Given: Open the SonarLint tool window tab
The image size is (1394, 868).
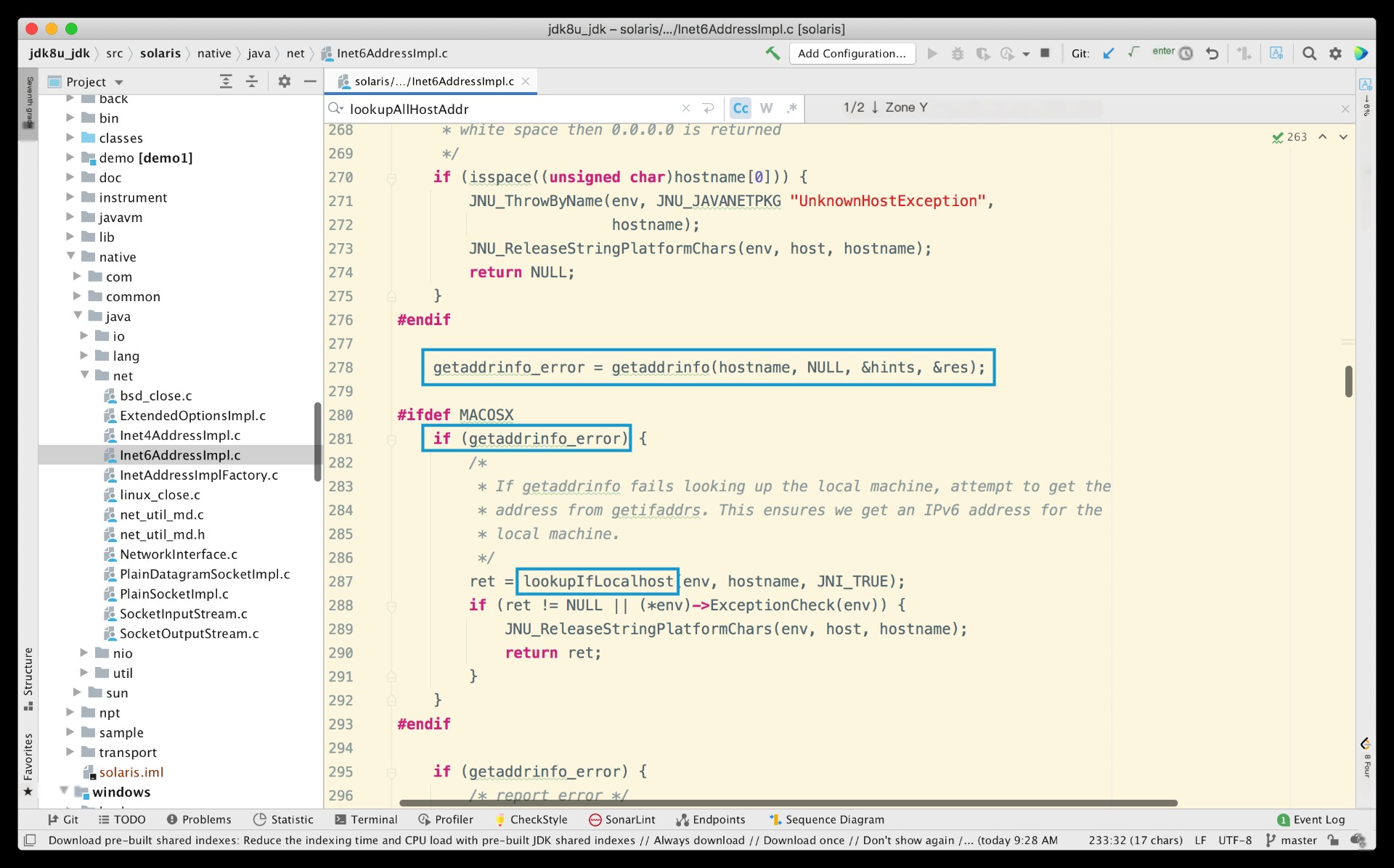Looking at the screenshot, I should 621,819.
